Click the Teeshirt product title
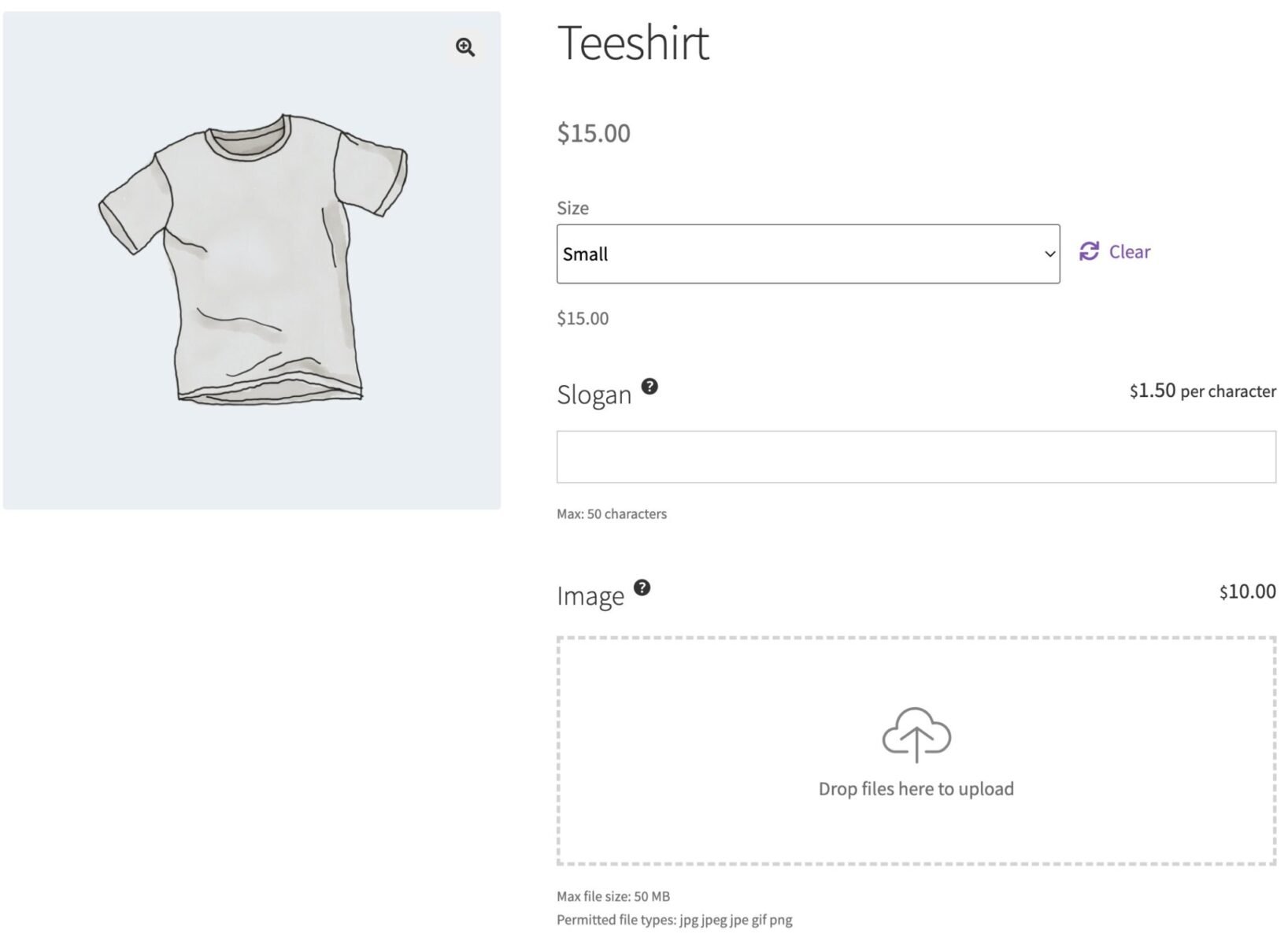The image size is (1288, 945). (633, 43)
